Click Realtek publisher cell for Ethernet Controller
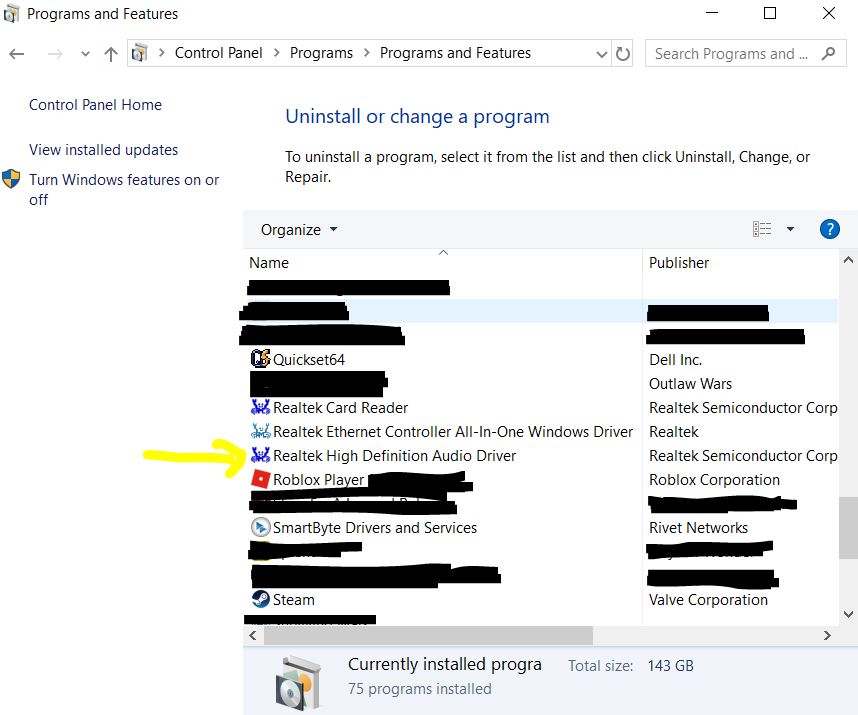 click(x=674, y=432)
